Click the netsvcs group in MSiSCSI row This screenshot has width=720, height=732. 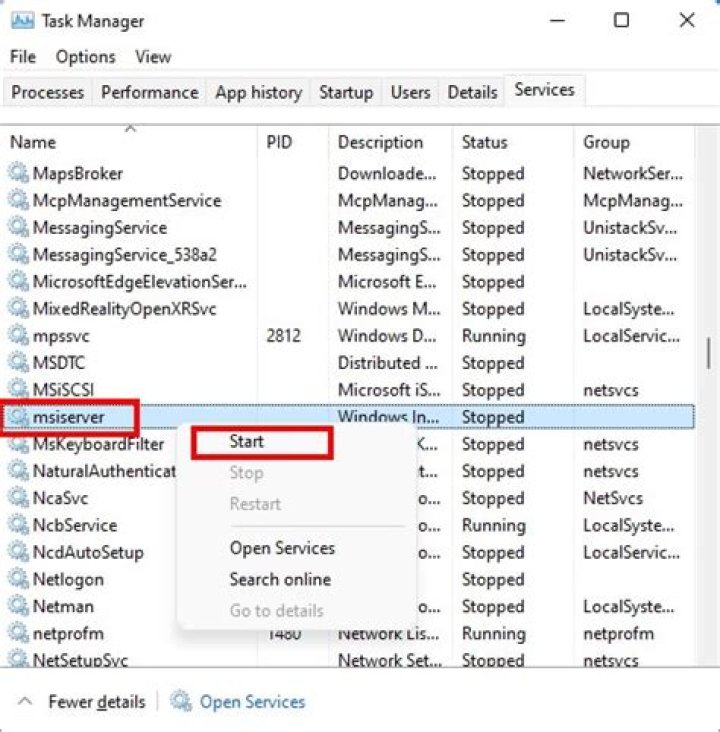(x=611, y=390)
